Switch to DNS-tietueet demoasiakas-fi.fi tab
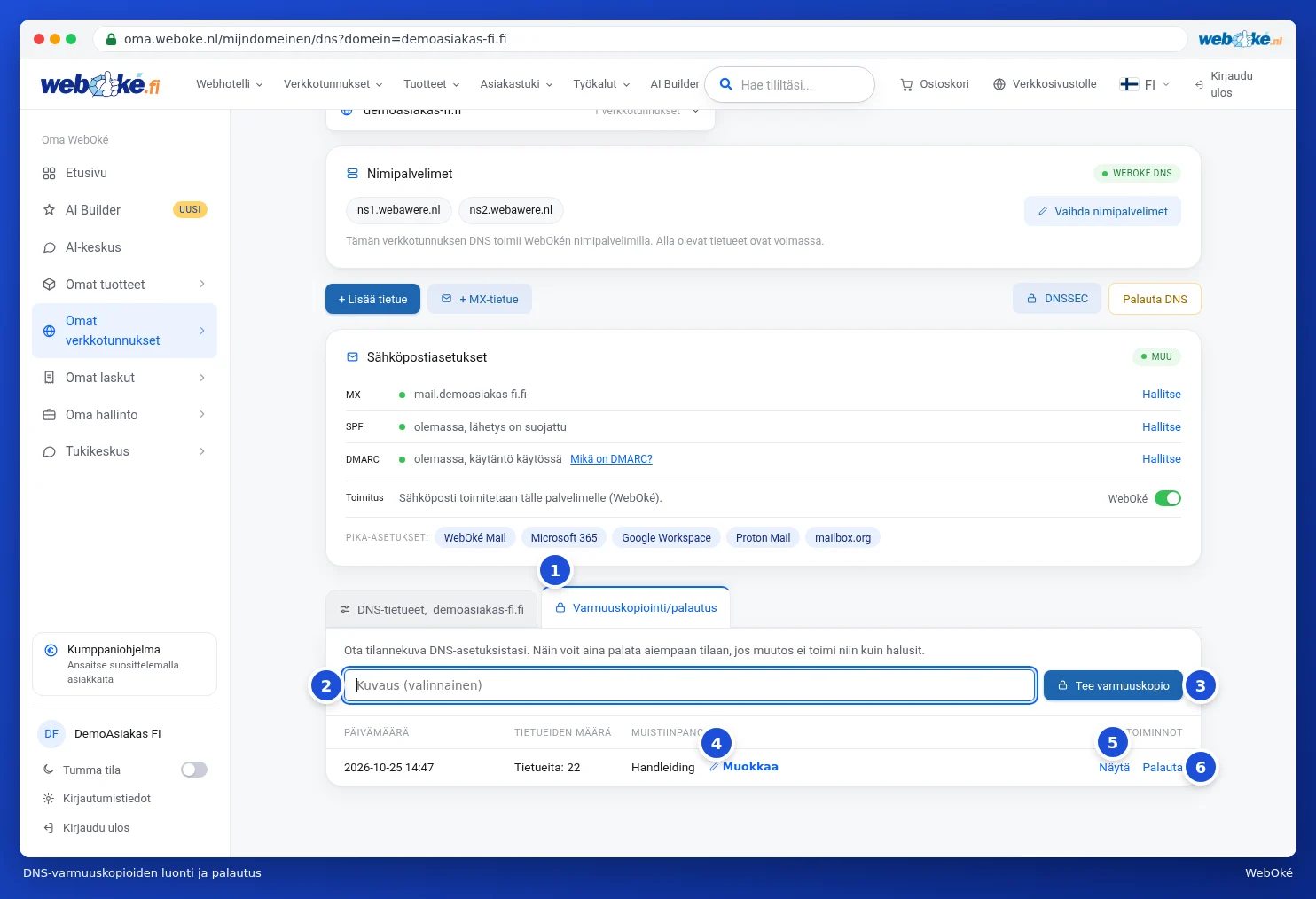Image resolution: width=1316 pixels, height=899 pixels. point(432,610)
